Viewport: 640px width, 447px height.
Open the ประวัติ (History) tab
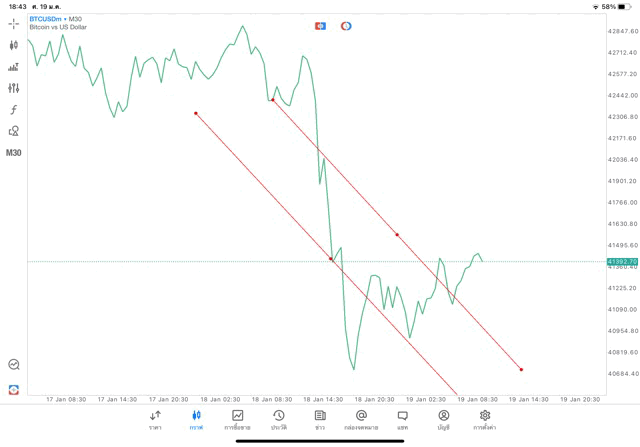(278, 419)
